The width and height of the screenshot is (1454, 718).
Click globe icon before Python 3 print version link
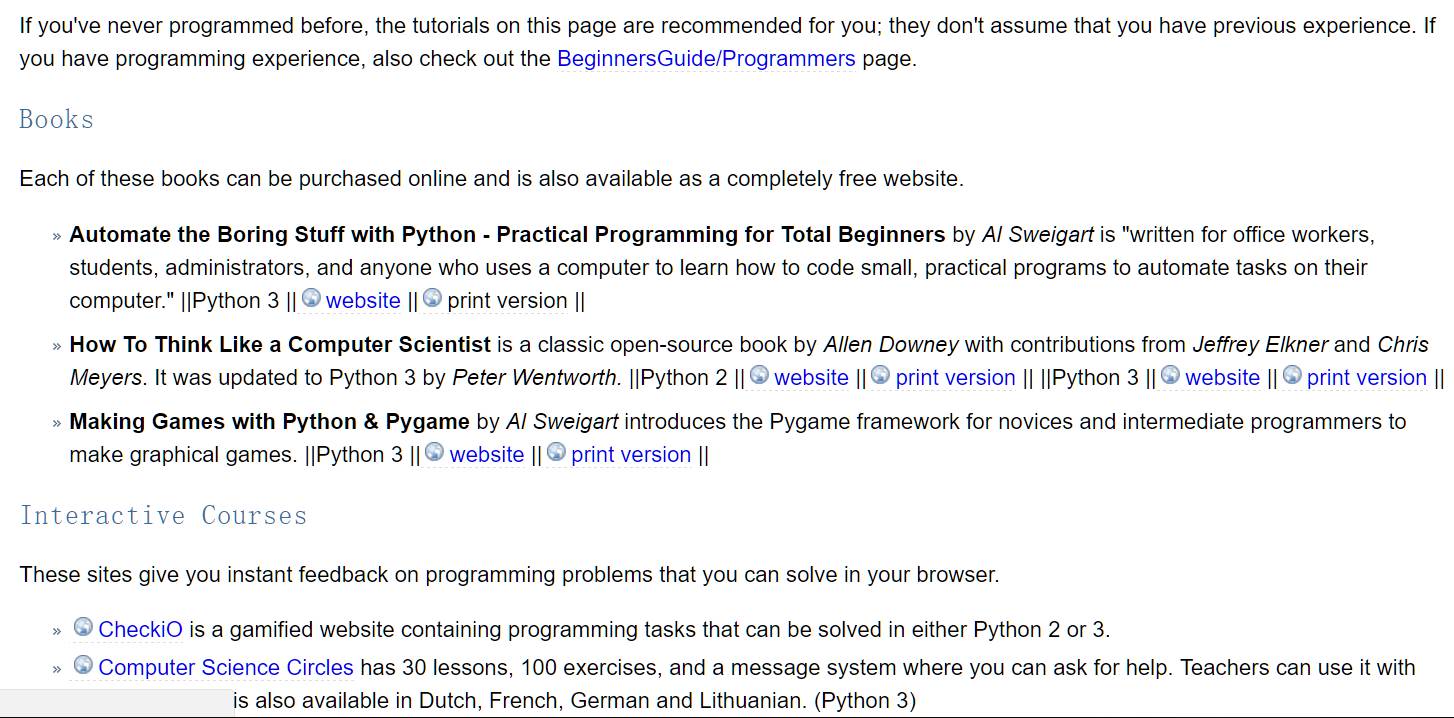1292,375
